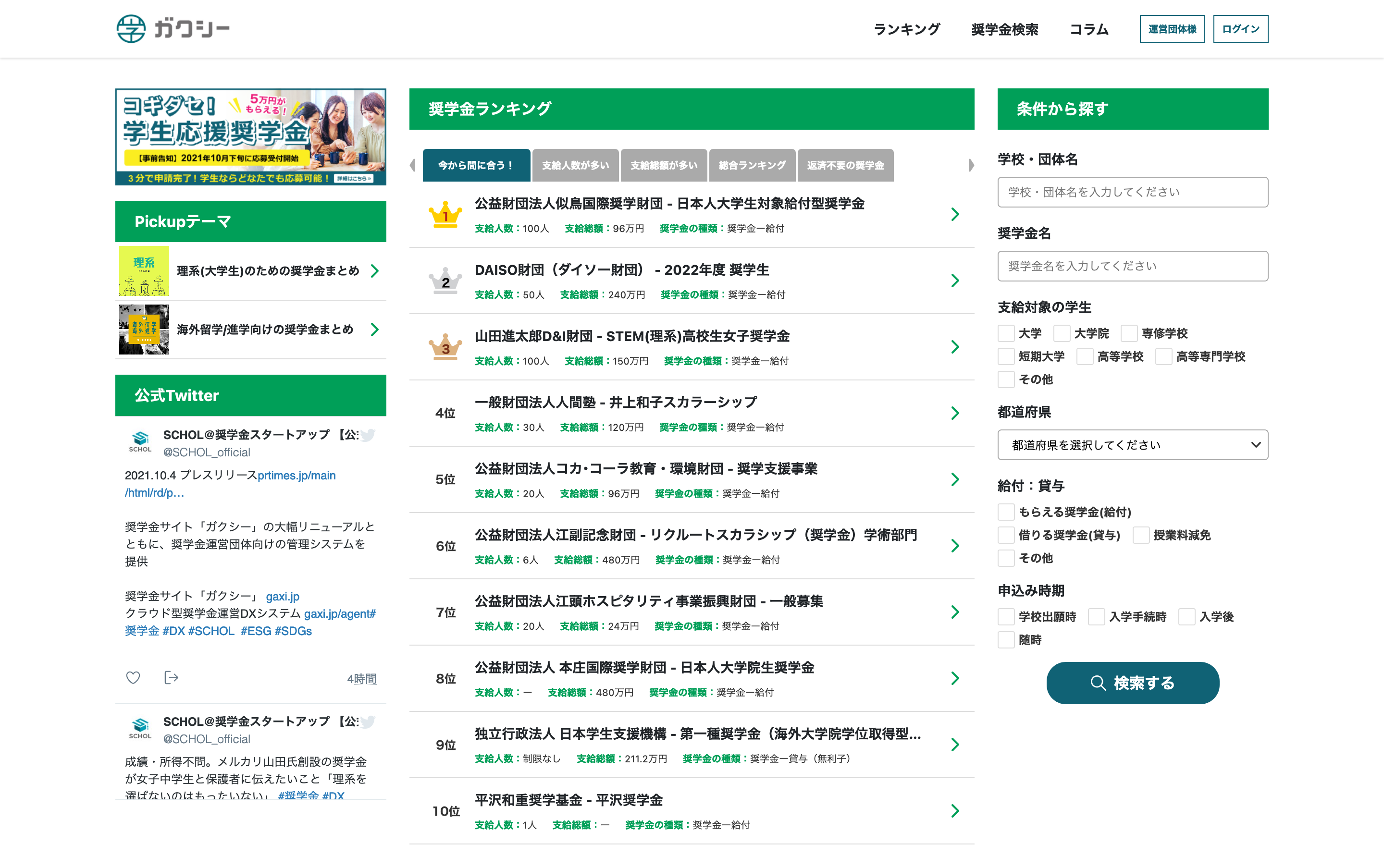Check the 高等専門学校 checkbox
The width and height of the screenshot is (1384, 868).
pyautogui.click(x=1163, y=356)
